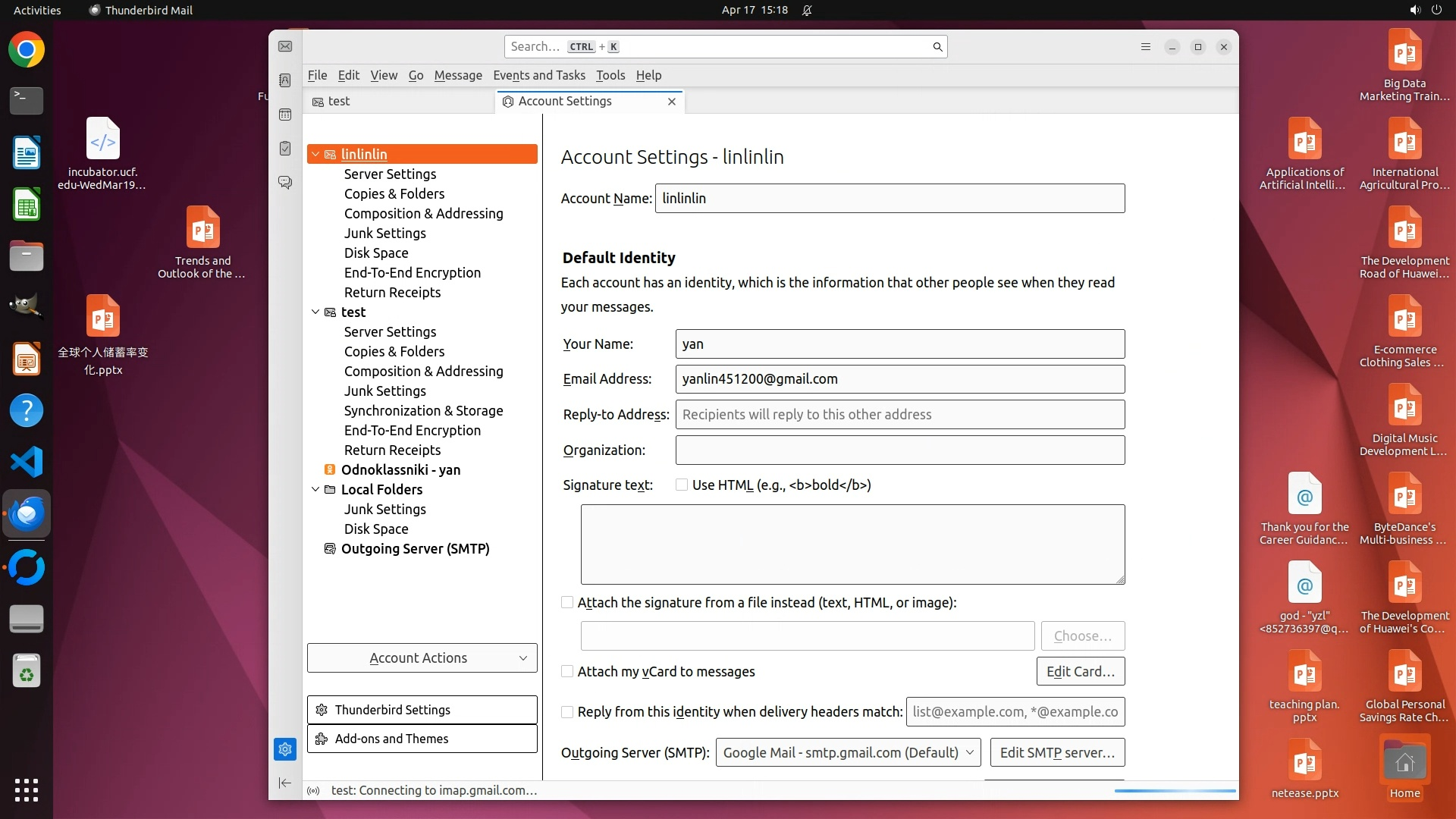Click the Edit SMTP server button
1456x819 pixels.
pyautogui.click(x=1057, y=753)
